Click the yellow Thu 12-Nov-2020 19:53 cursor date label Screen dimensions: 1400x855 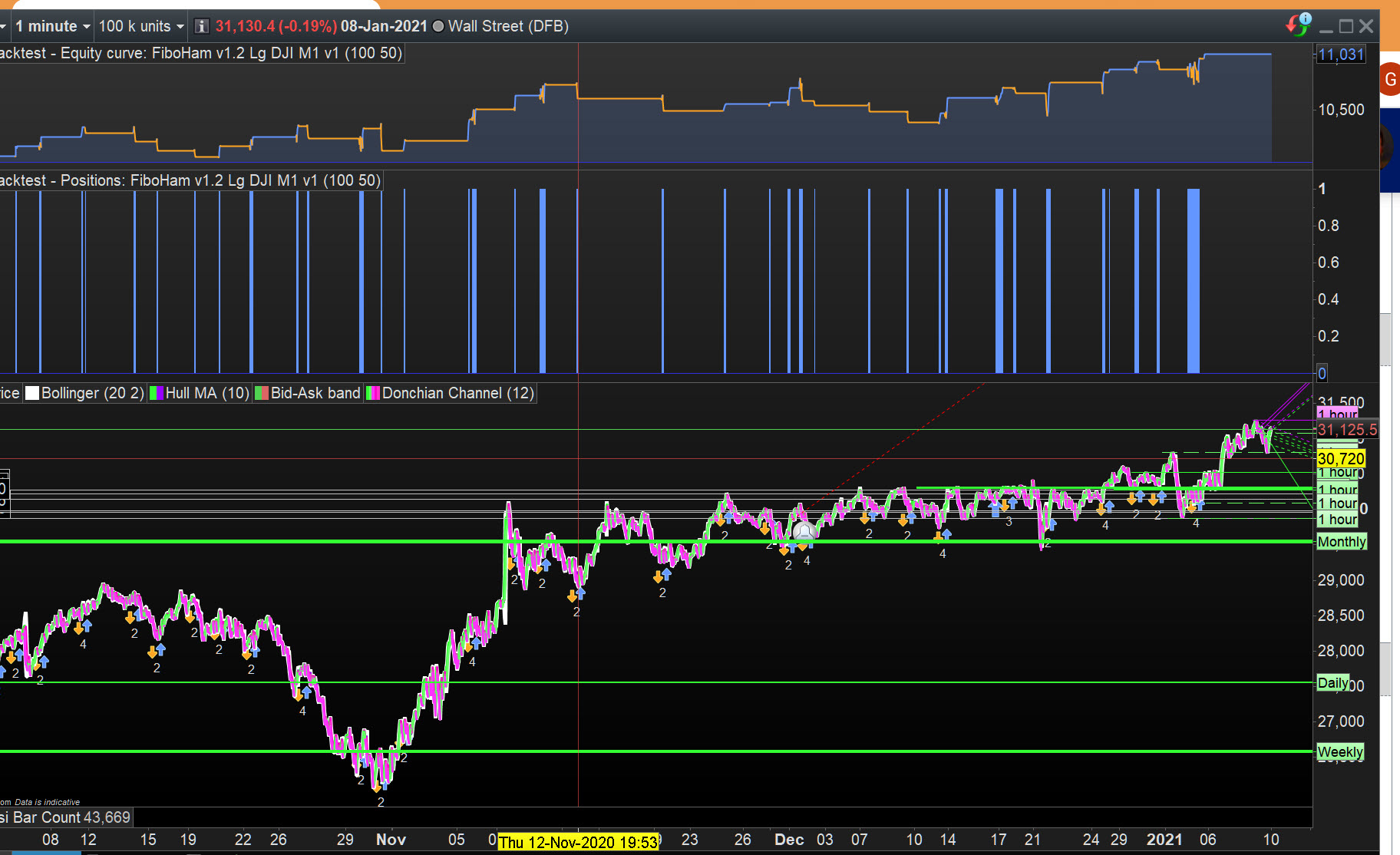tap(578, 842)
